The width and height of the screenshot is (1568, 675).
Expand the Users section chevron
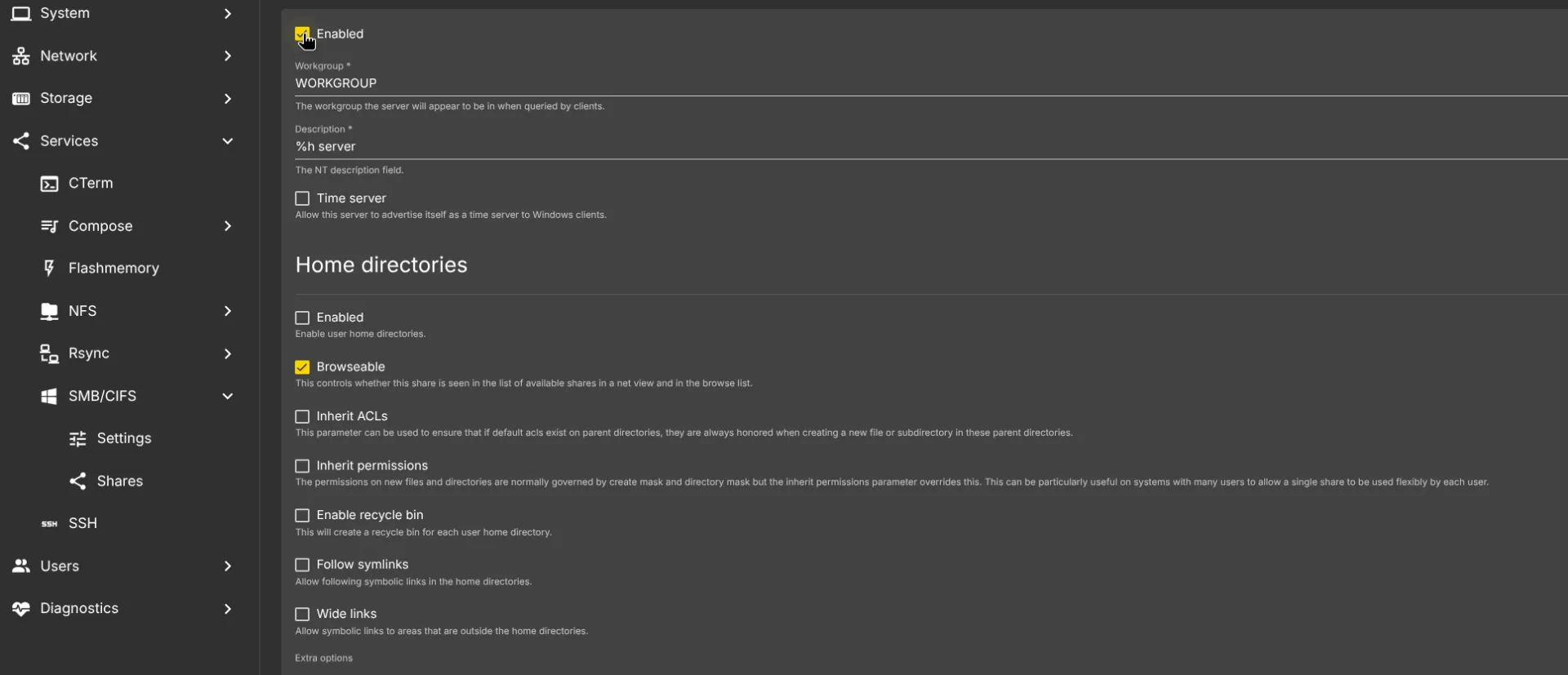(228, 566)
